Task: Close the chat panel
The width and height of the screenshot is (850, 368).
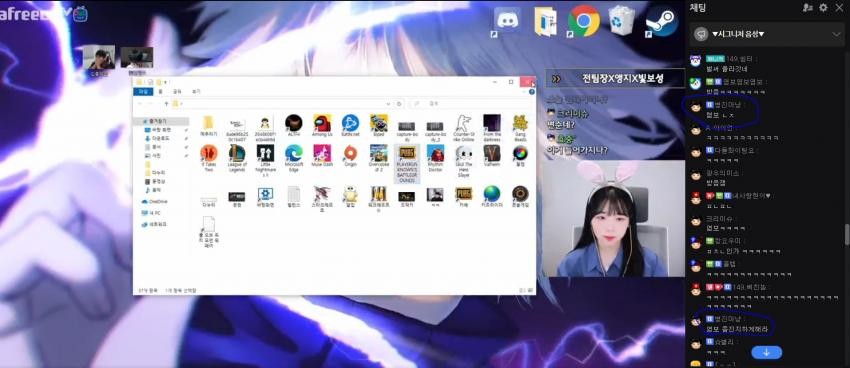Action: 839,8
